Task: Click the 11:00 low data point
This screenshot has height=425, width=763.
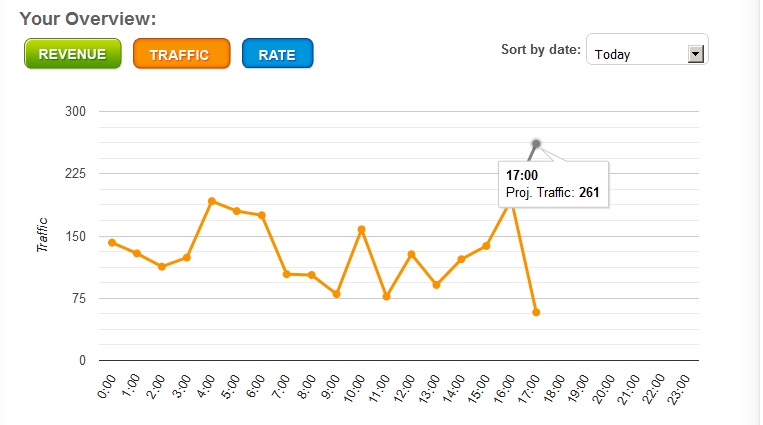Action: (x=386, y=296)
